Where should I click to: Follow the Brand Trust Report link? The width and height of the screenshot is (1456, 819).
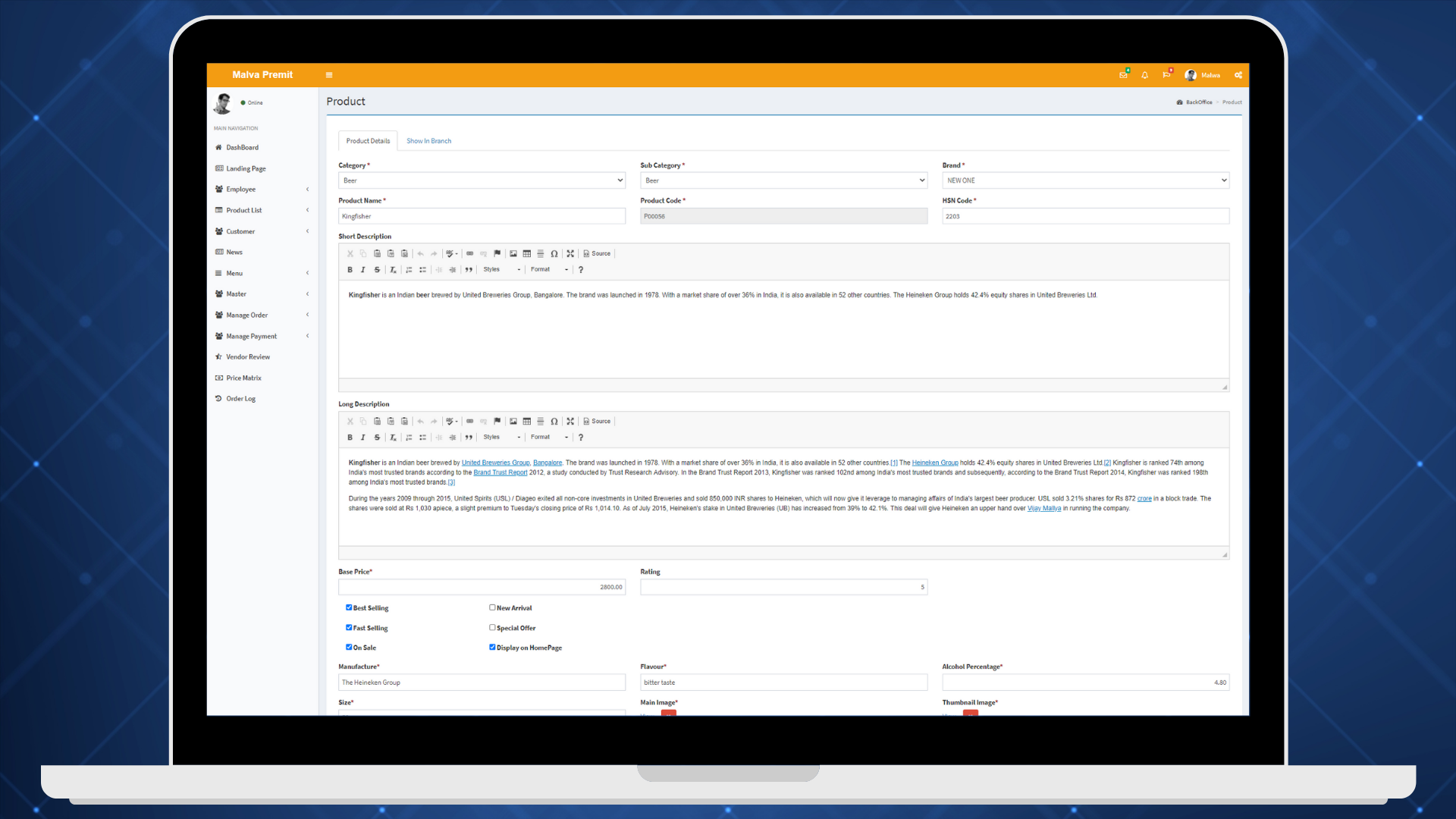pos(500,472)
